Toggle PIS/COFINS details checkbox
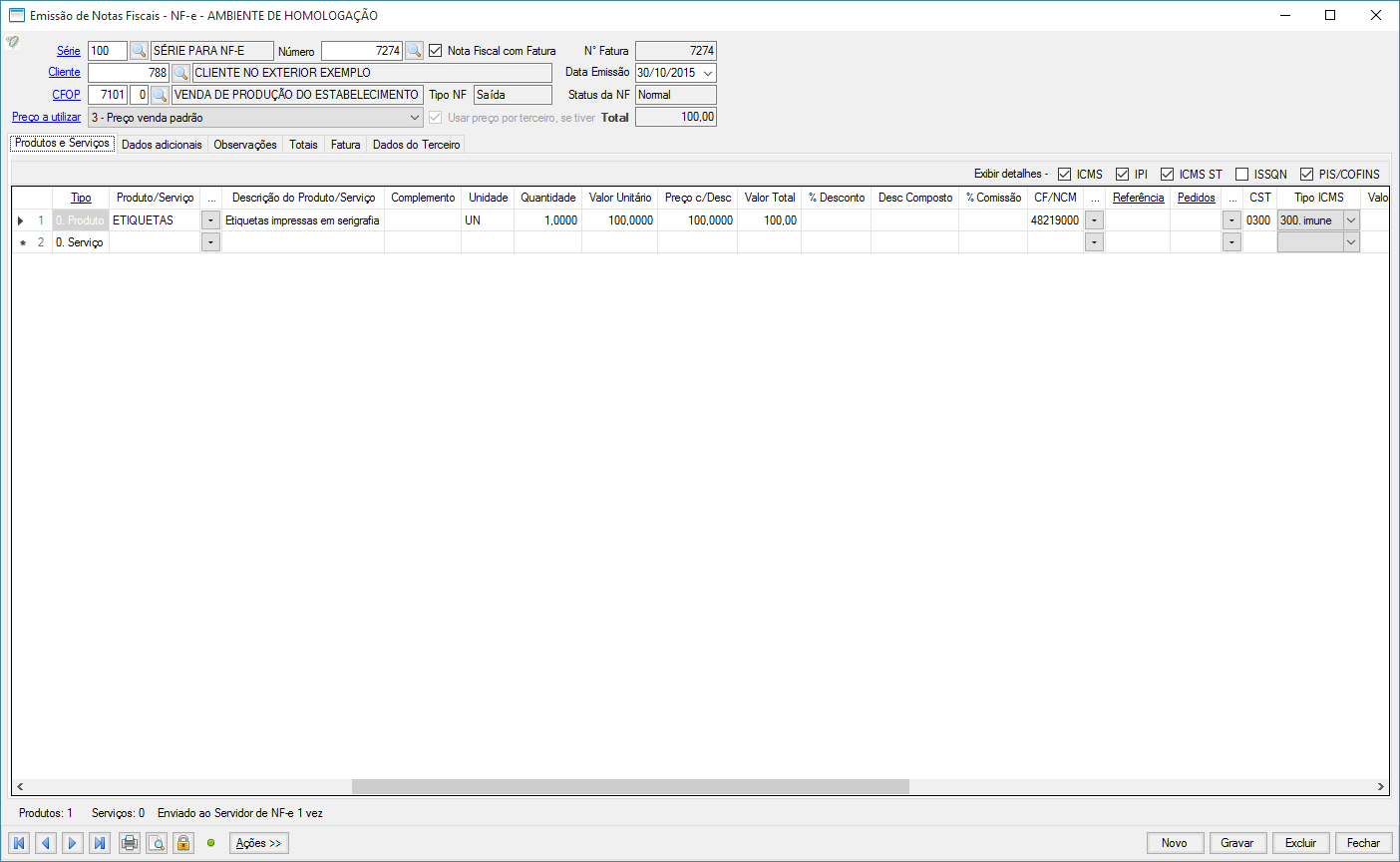 [x=1307, y=174]
